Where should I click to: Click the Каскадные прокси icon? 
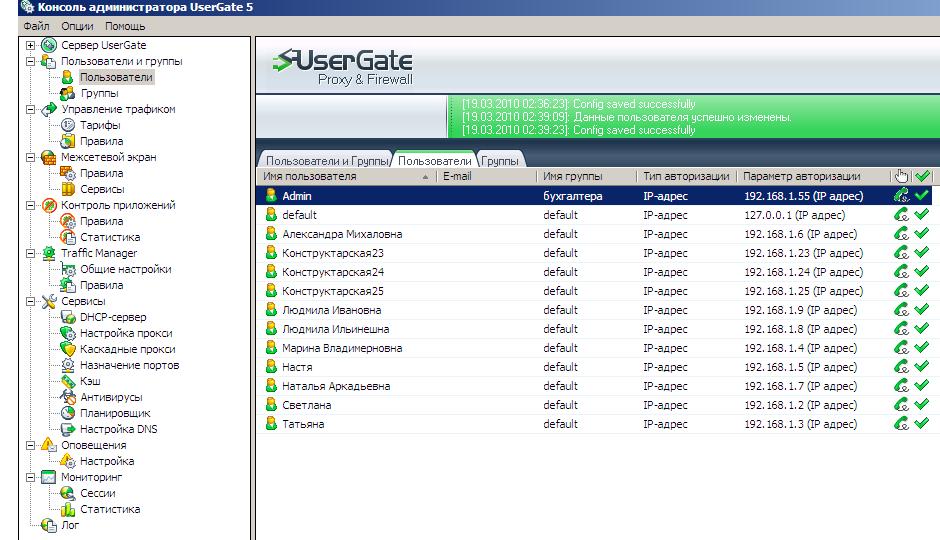pyautogui.click(x=68, y=349)
